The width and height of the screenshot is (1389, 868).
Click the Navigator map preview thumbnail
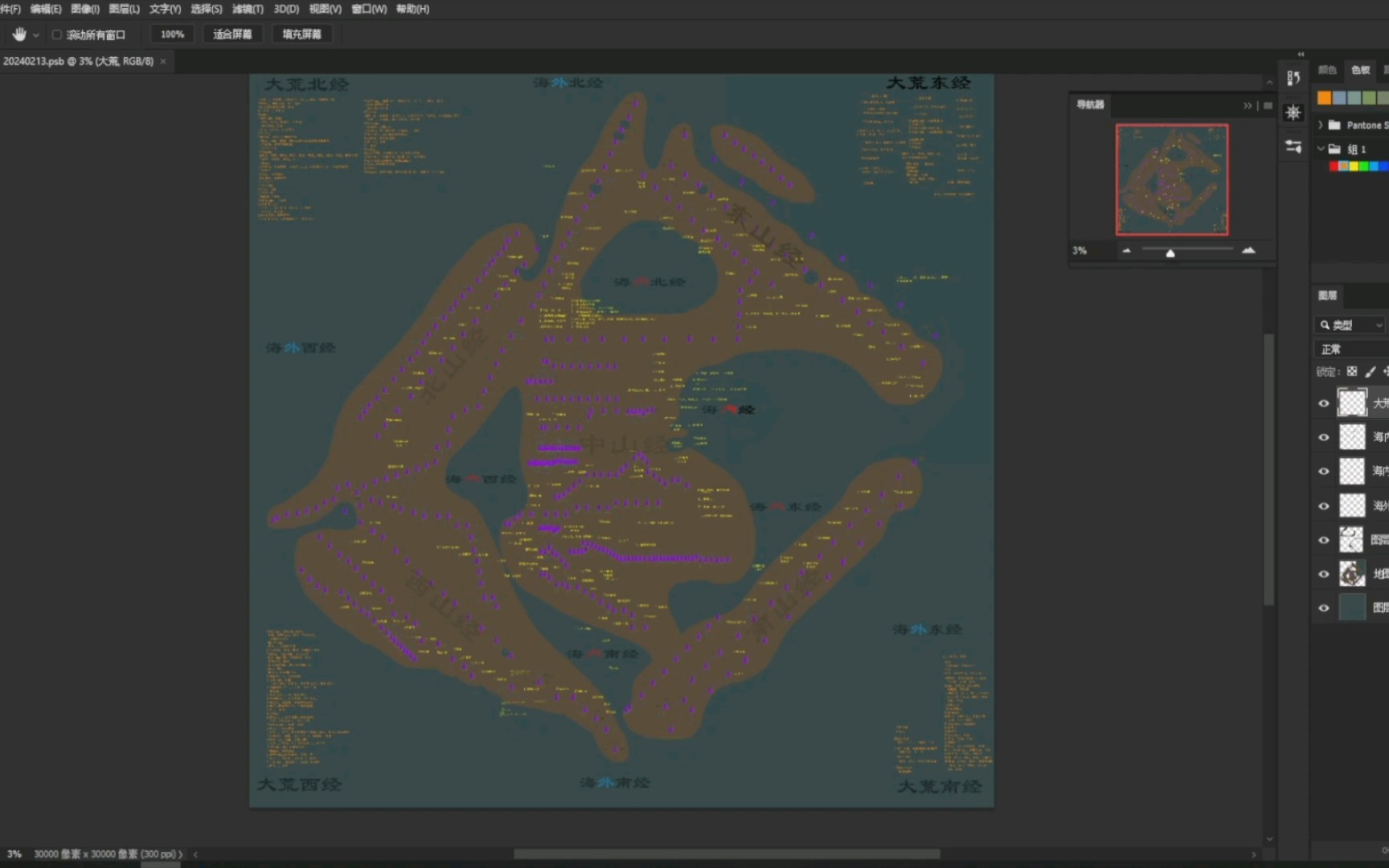click(x=1172, y=179)
